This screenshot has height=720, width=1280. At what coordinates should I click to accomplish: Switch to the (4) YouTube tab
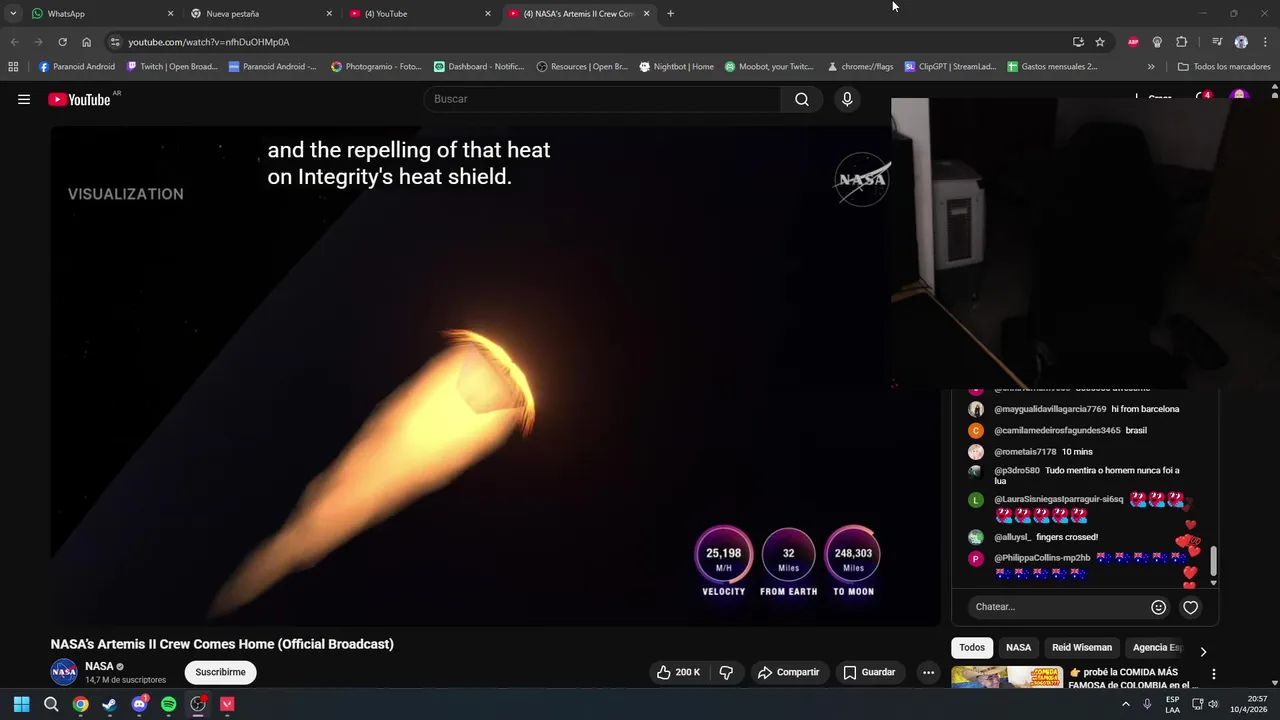[x=418, y=14]
